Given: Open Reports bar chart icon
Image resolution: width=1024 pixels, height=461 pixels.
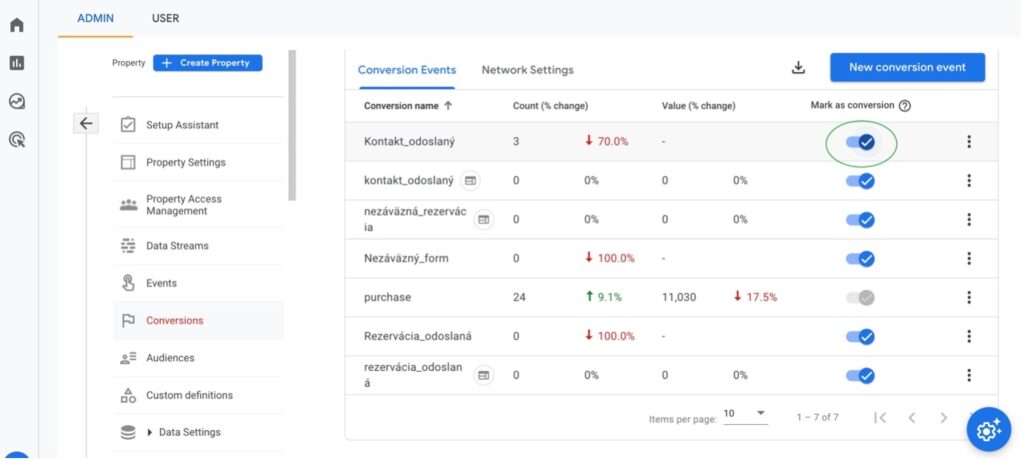Looking at the screenshot, I should [x=16, y=63].
